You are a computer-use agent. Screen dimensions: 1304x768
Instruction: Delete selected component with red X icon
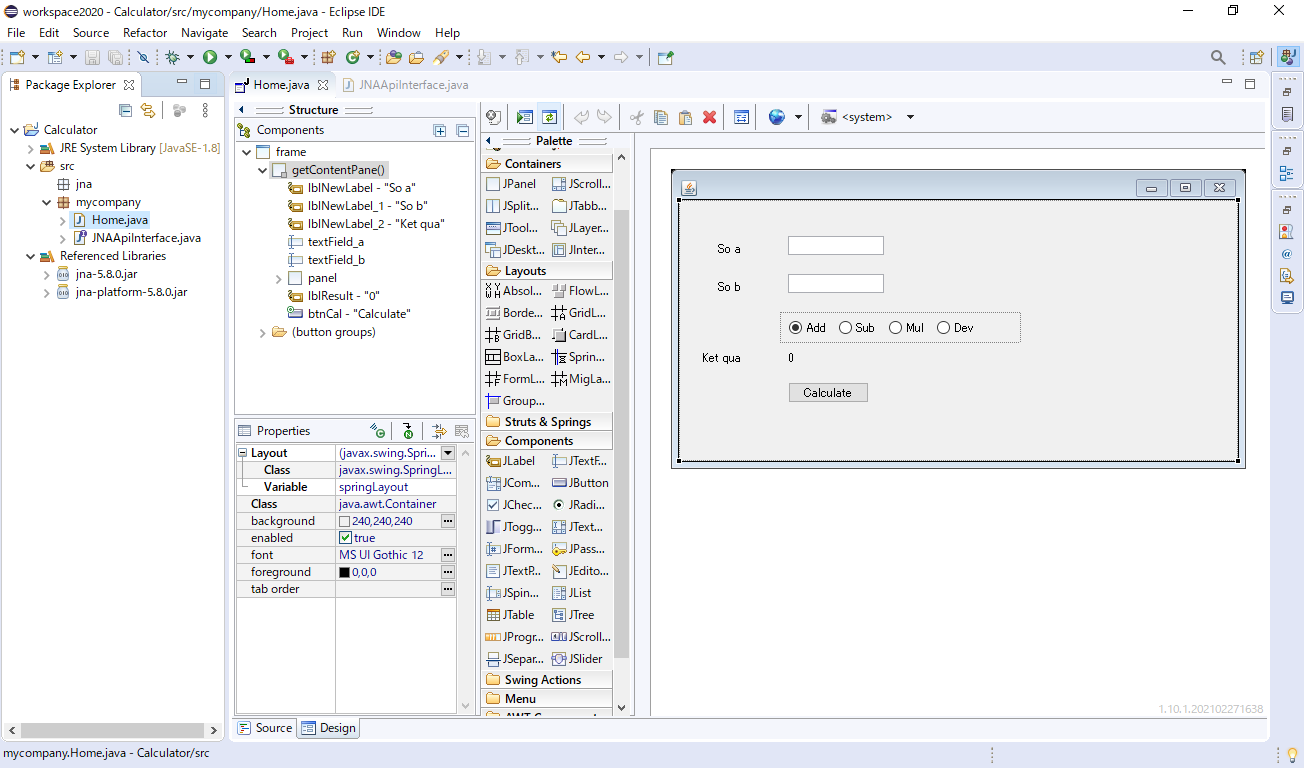[709, 117]
